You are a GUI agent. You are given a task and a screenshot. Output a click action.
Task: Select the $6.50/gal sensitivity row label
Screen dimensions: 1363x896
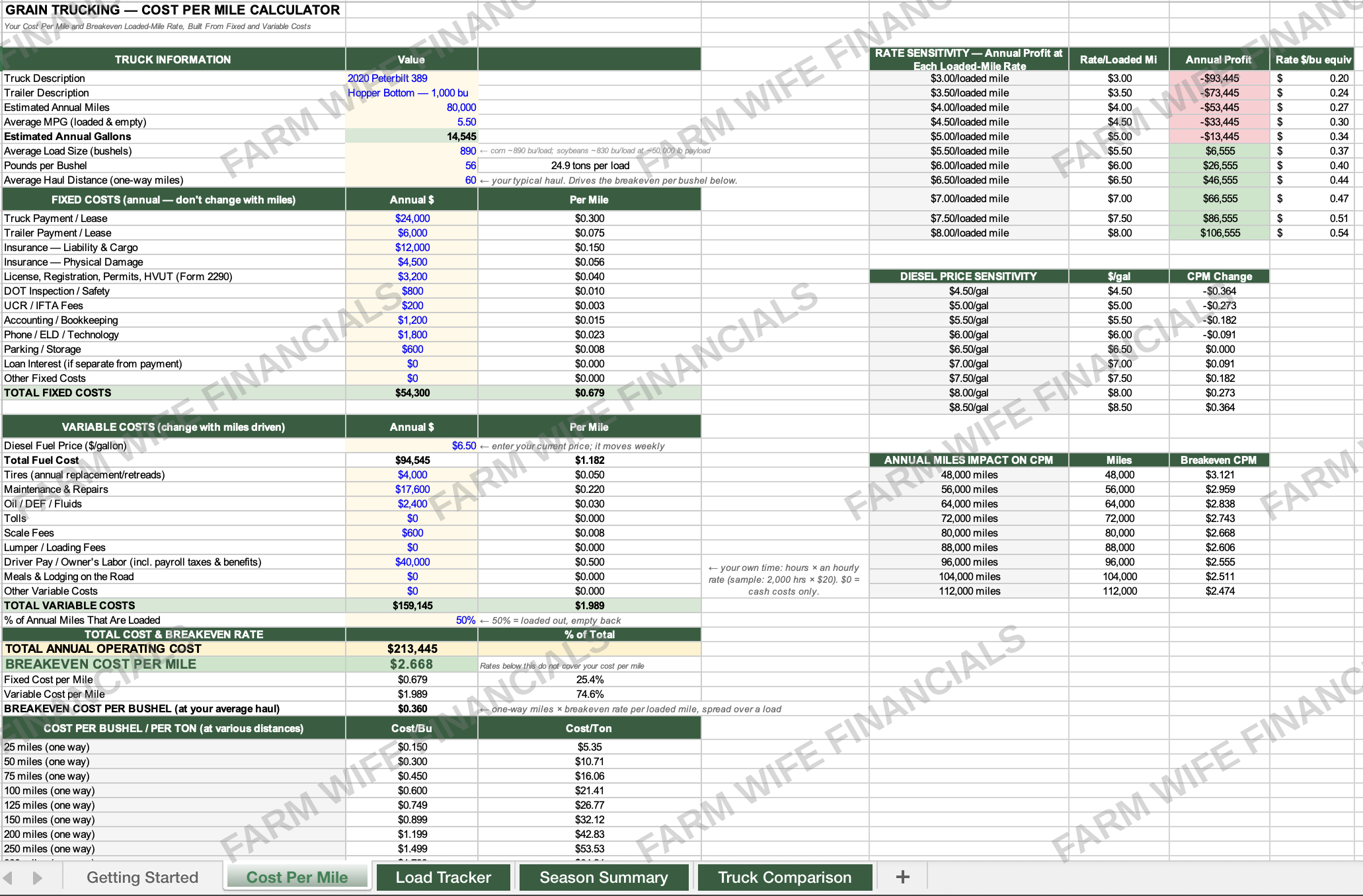tap(969, 349)
